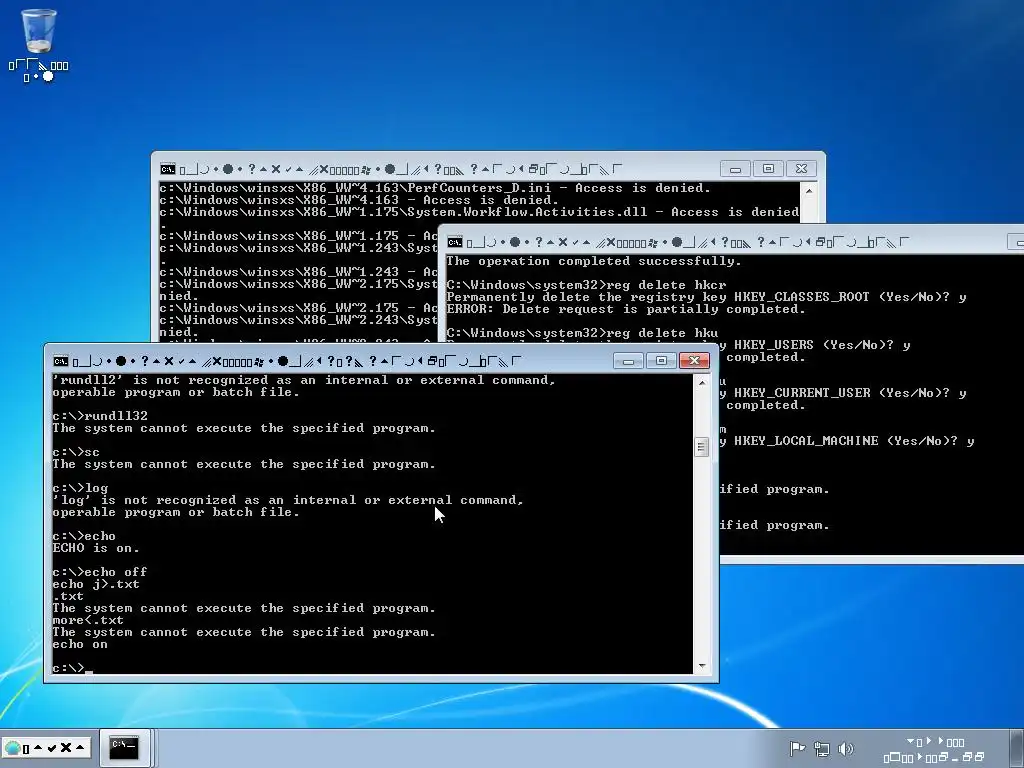This screenshot has height=768, width=1024.
Task: Click the "PerfCounters_D.ini - Access is denied." line
Action: tap(434, 188)
